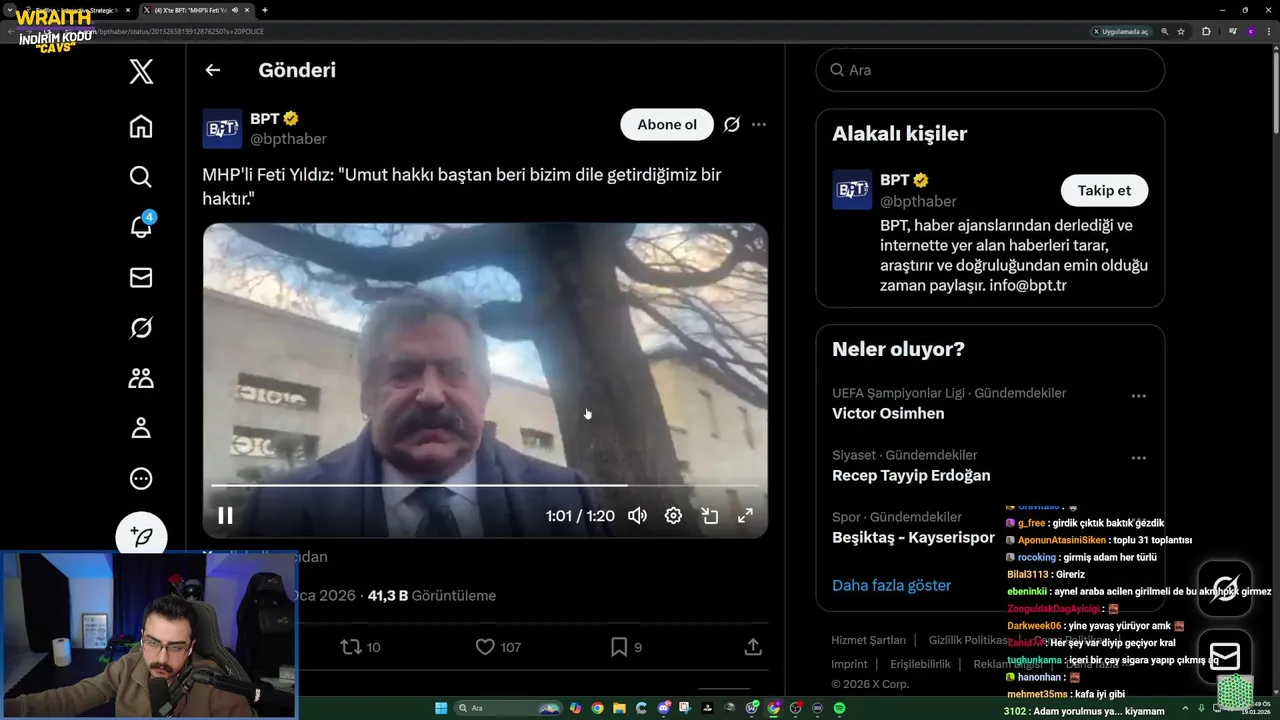
Task: Click the taskbar Ara search box
Action: pos(508,708)
